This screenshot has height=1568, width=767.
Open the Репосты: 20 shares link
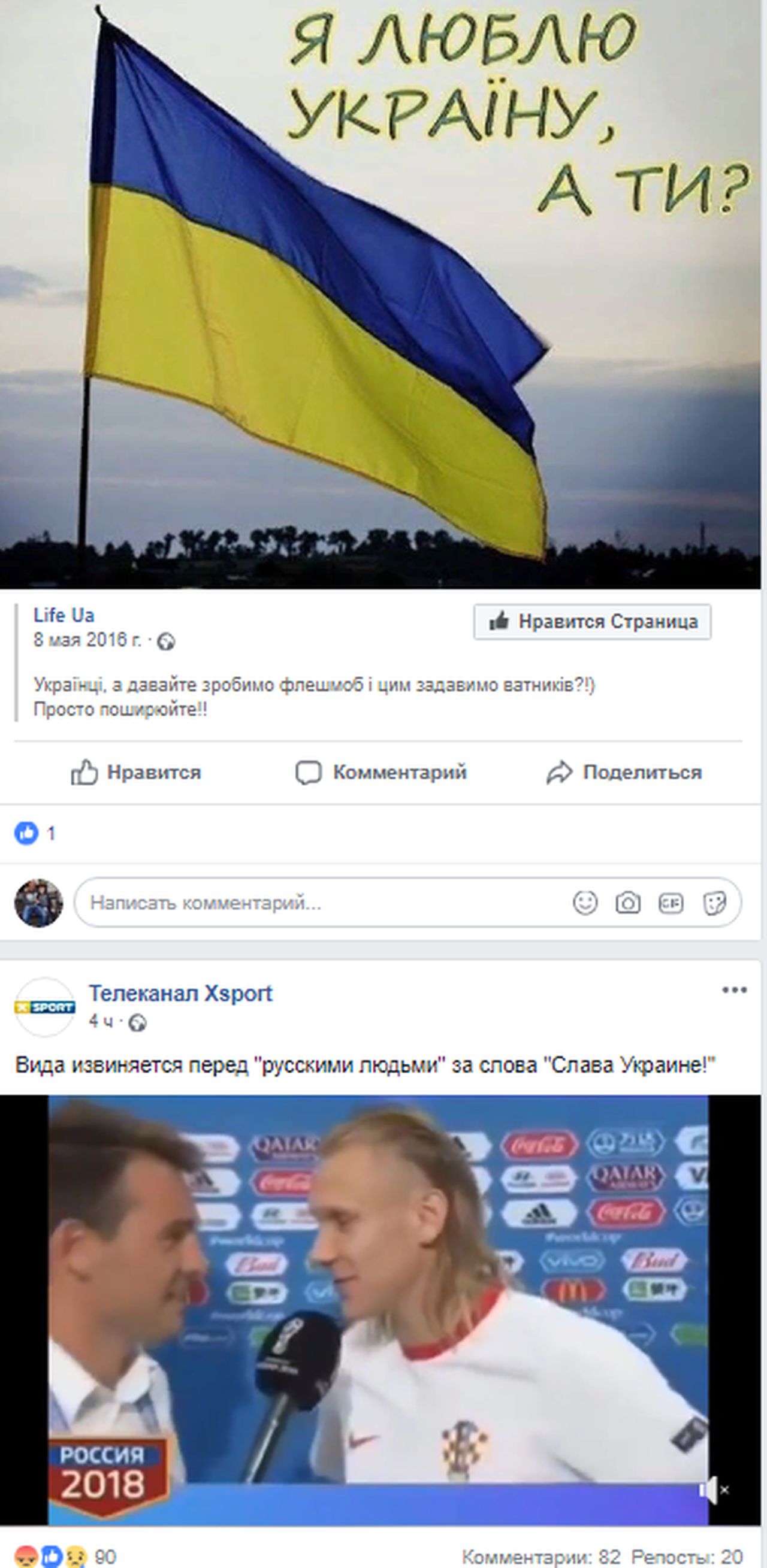[687, 1557]
